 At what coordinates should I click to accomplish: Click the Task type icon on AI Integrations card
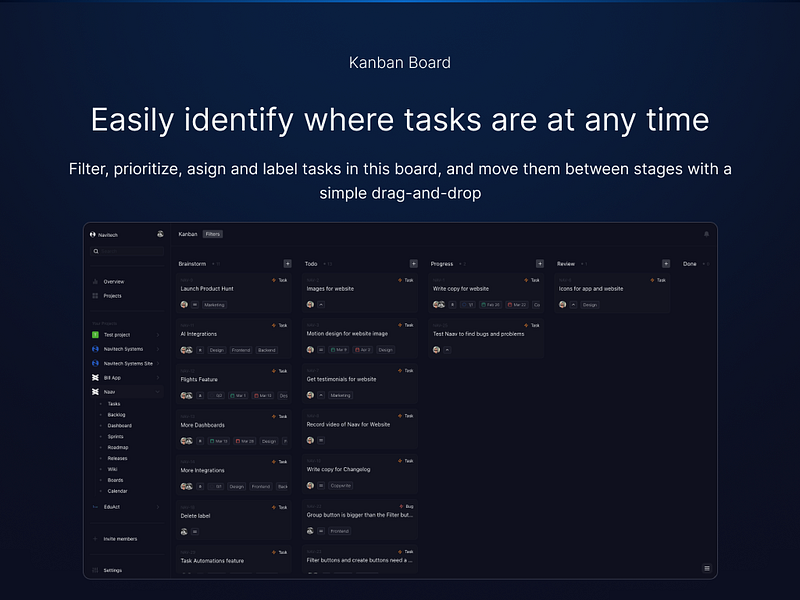[274, 326]
